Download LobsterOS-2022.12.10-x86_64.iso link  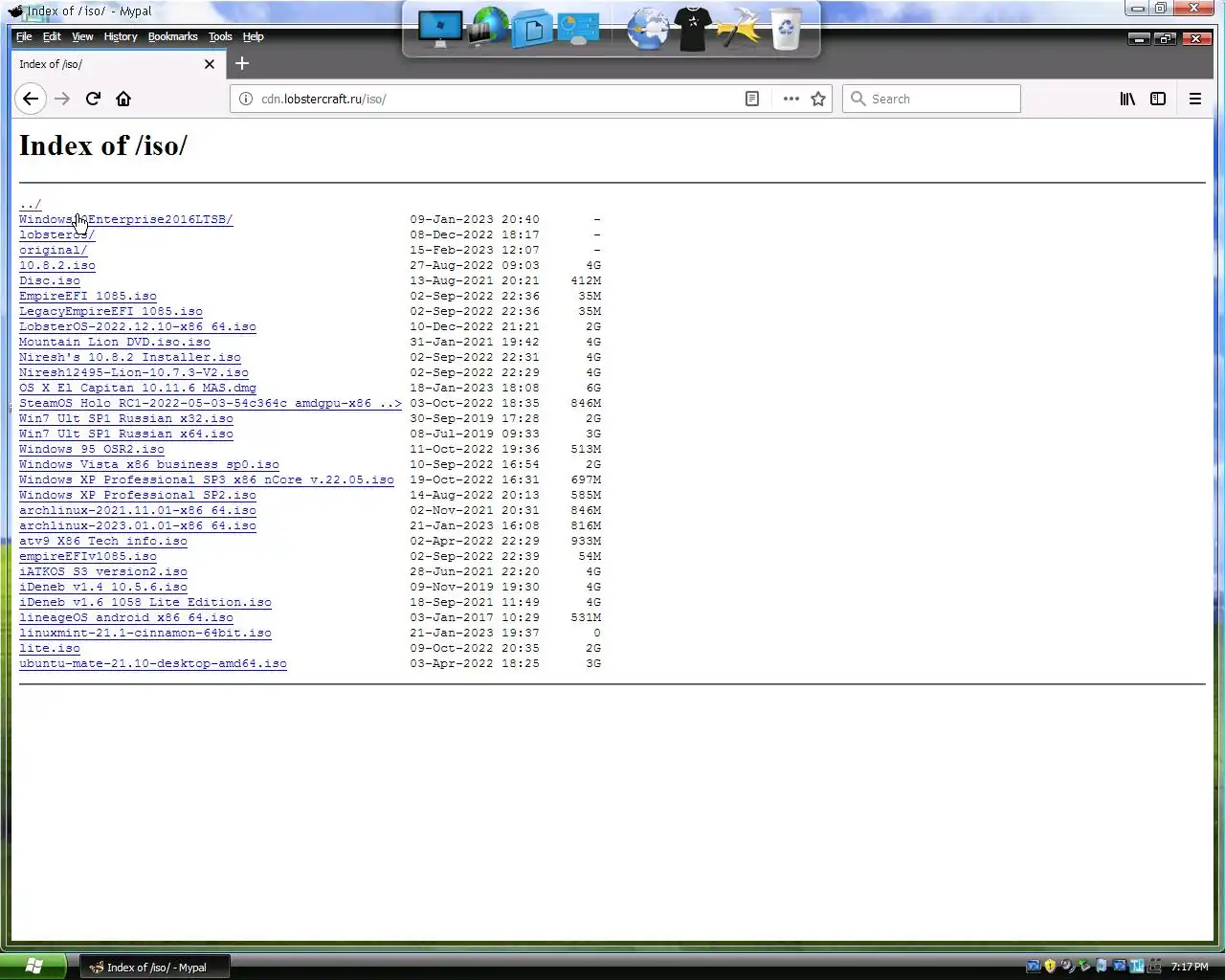coord(138,326)
